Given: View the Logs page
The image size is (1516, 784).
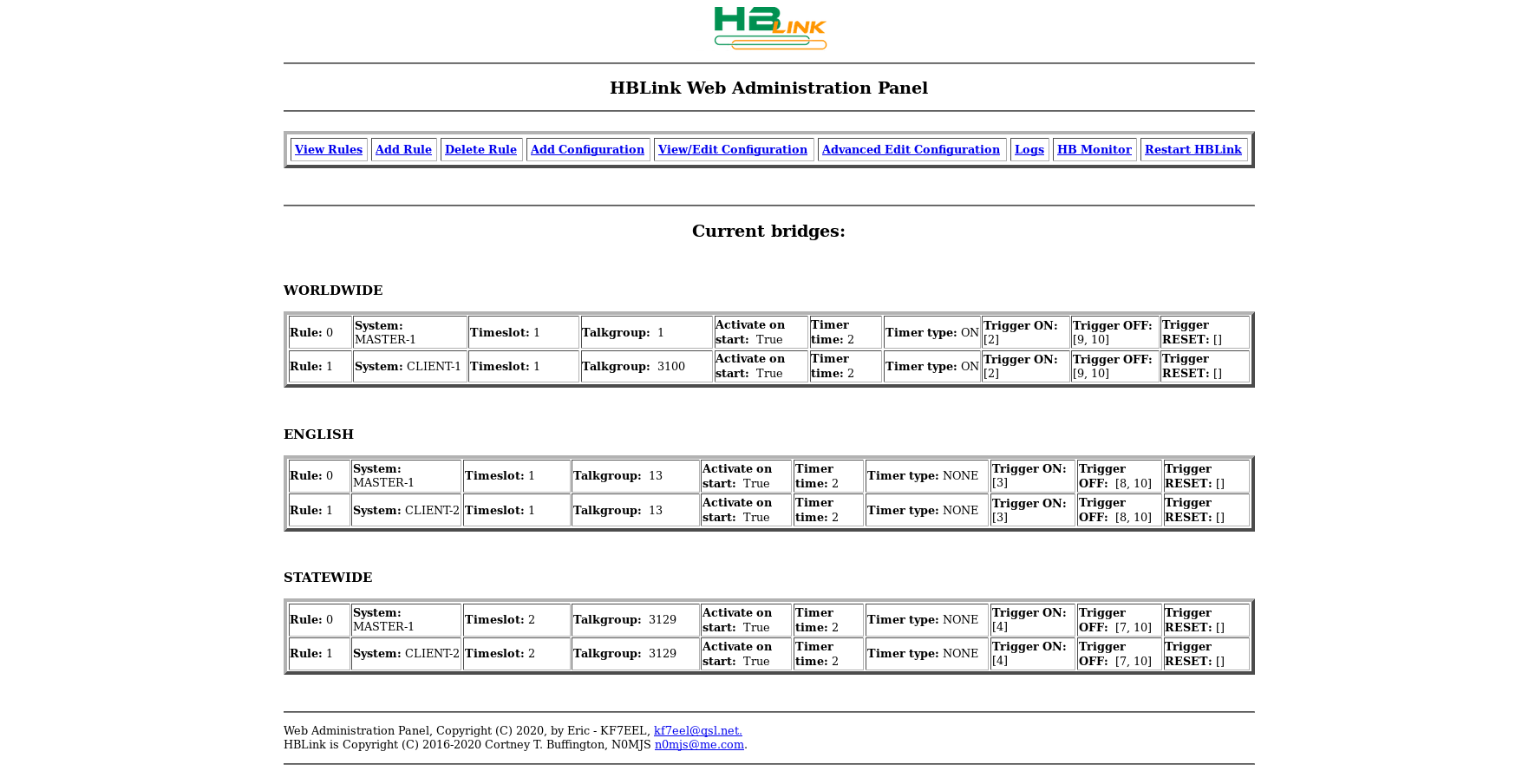Looking at the screenshot, I should [1029, 150].
